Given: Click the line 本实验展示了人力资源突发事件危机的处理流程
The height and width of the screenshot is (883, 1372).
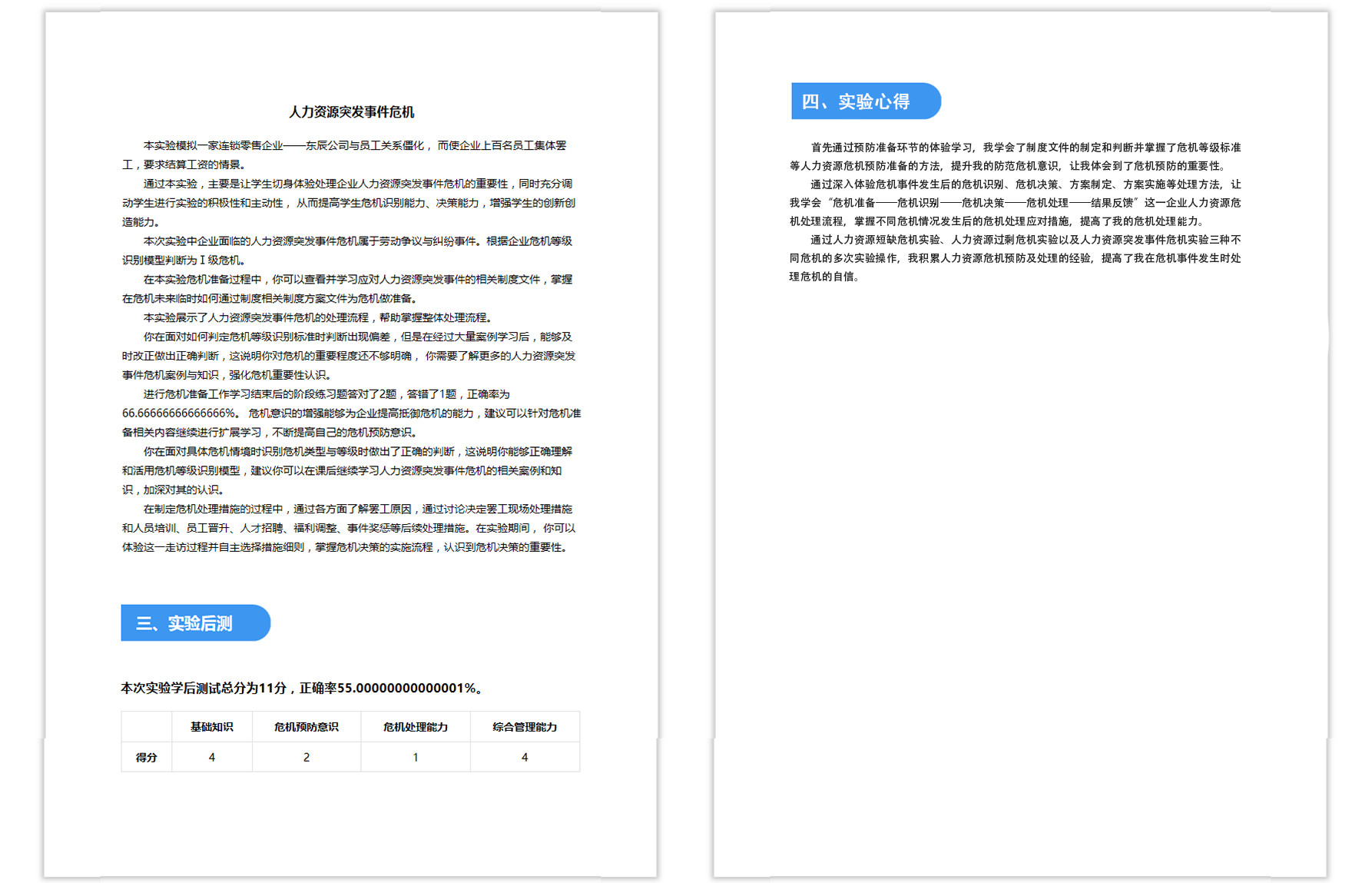Looking at the screenshot, I should (x=316, y=318).
